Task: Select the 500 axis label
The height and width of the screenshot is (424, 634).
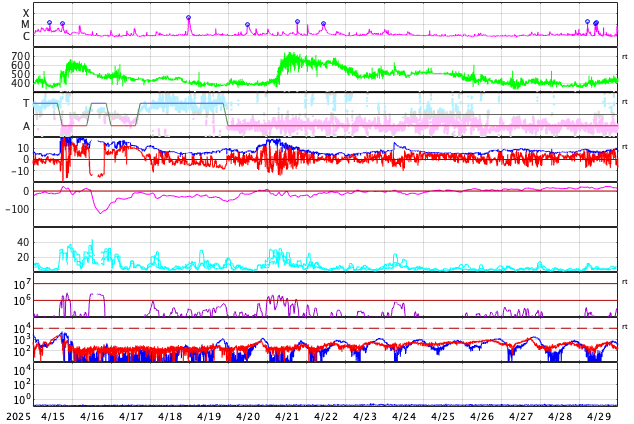Action: point(21,74)
